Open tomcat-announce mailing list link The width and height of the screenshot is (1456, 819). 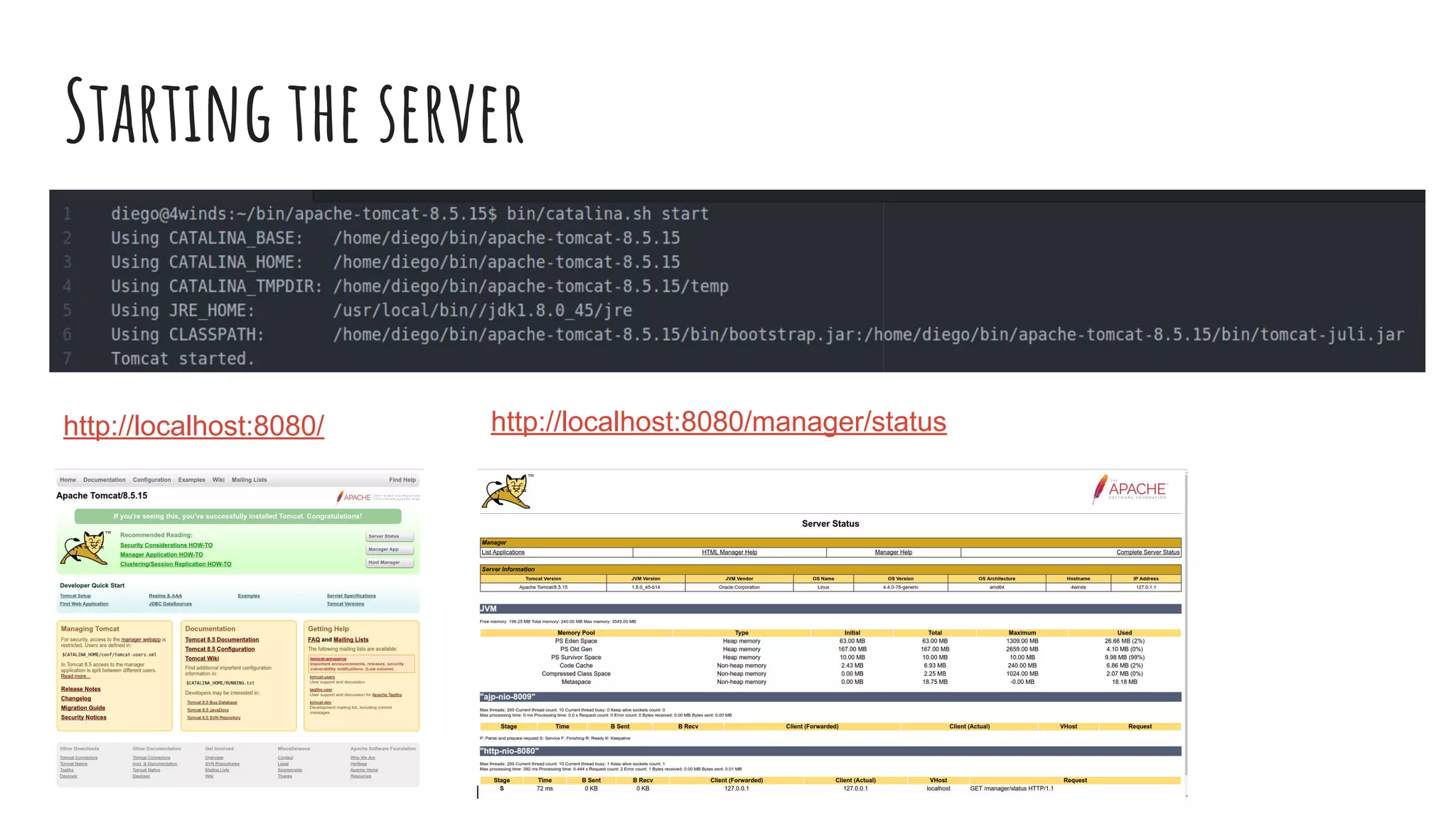click(x=328, y=659)
